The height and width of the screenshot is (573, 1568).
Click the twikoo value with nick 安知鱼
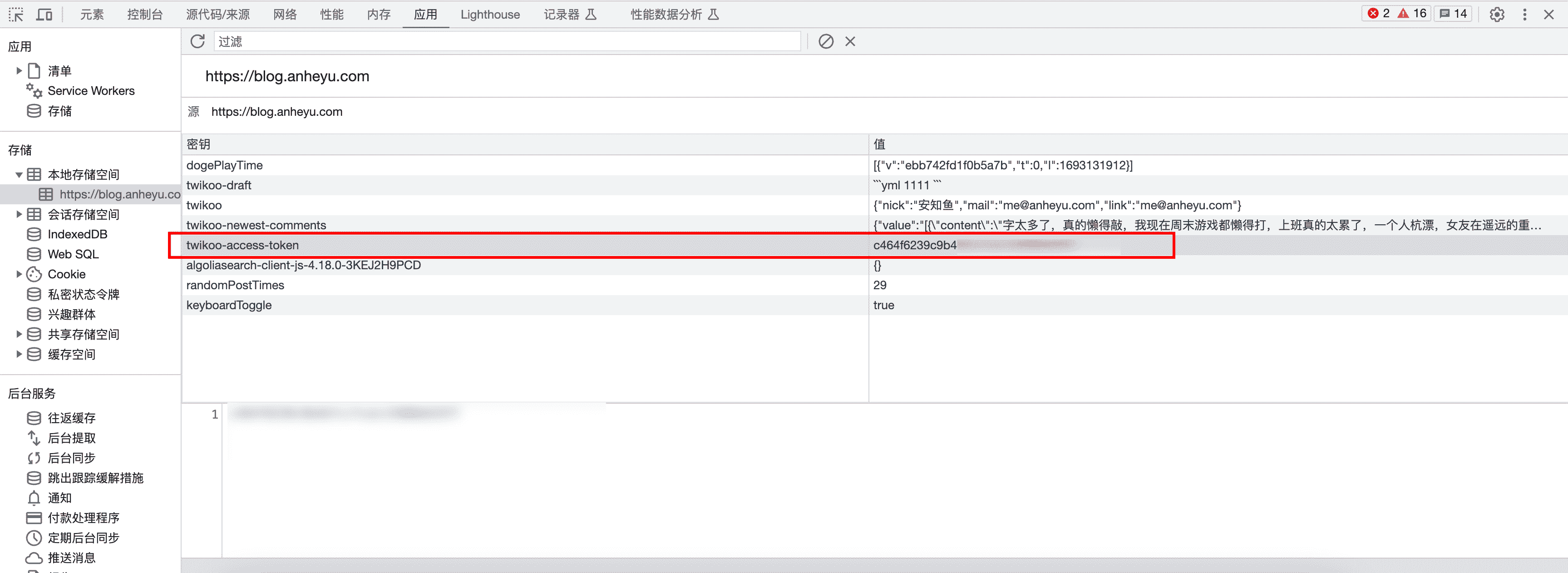[1057, 206]
